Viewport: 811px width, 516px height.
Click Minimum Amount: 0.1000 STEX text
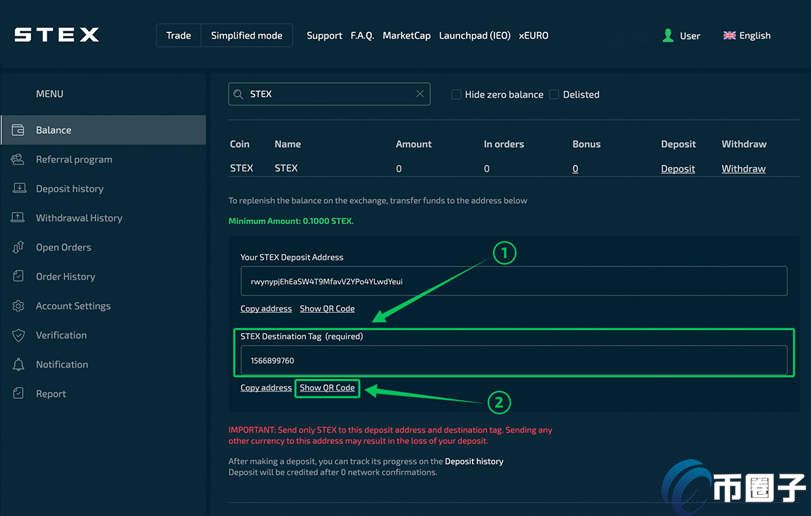[291, 221]
